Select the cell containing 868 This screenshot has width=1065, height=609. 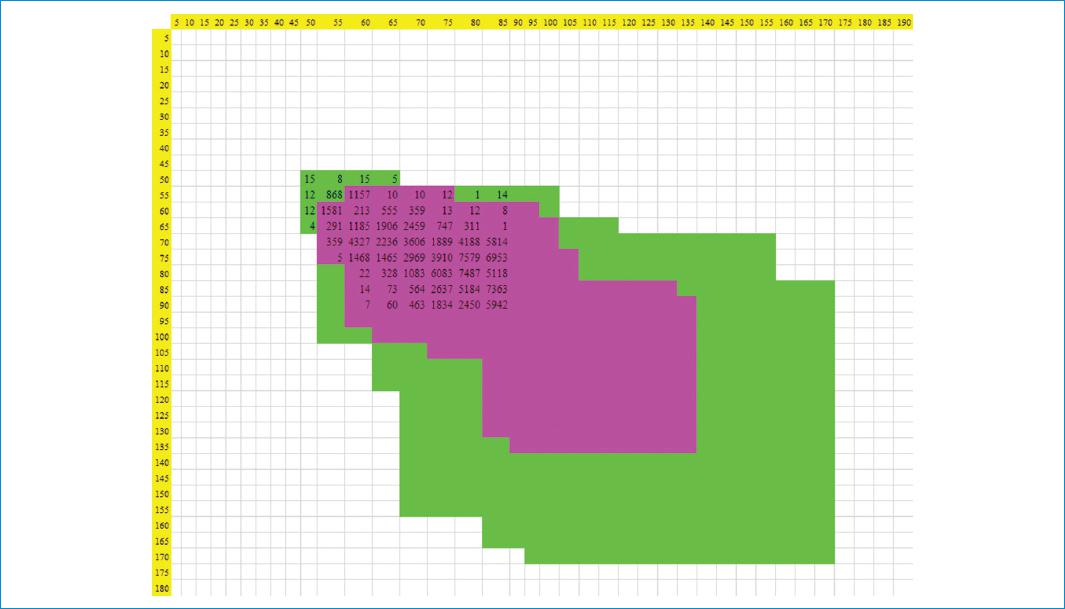pos(334,195)
